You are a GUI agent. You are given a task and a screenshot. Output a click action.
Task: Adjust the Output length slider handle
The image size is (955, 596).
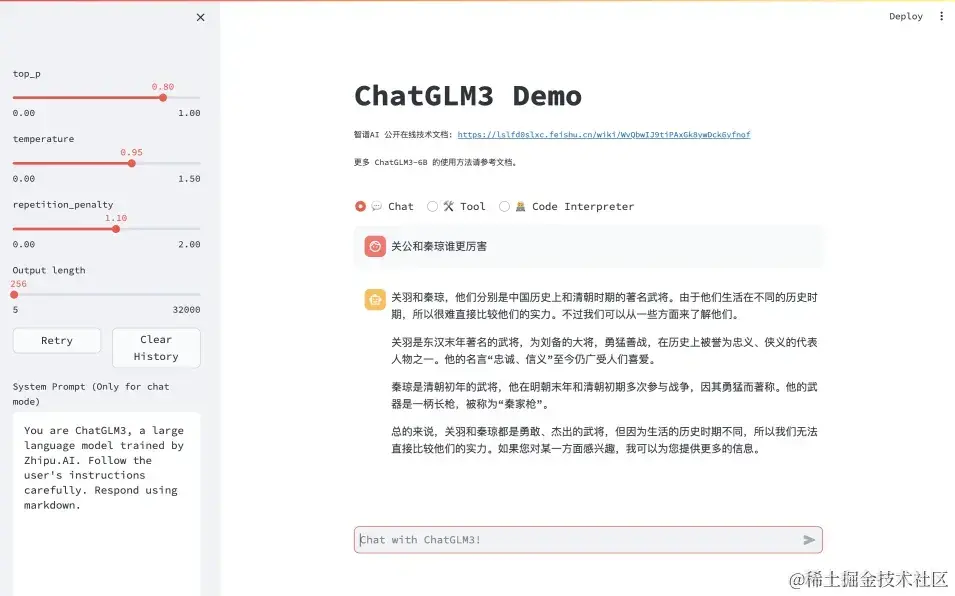pyautogui.click(x=14, y=295)
